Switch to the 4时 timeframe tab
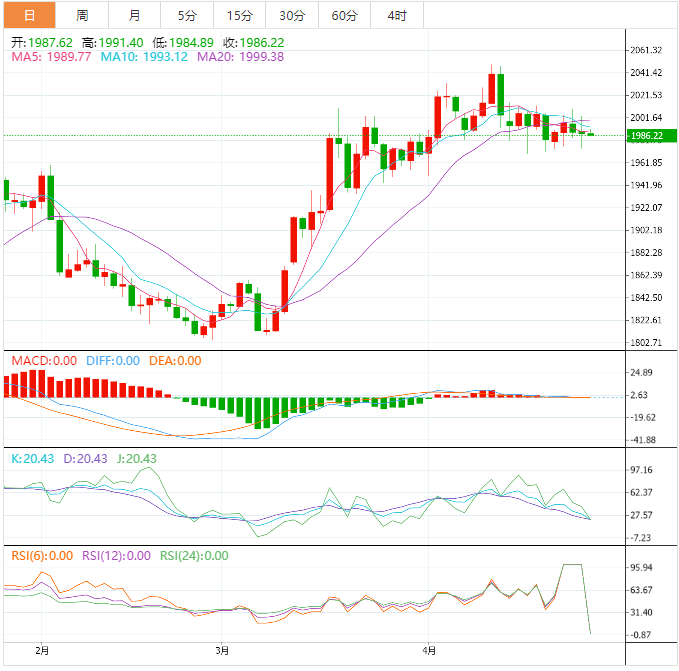Image resolution: width=679 pixels, height=671 pixels. click(396, 15)
